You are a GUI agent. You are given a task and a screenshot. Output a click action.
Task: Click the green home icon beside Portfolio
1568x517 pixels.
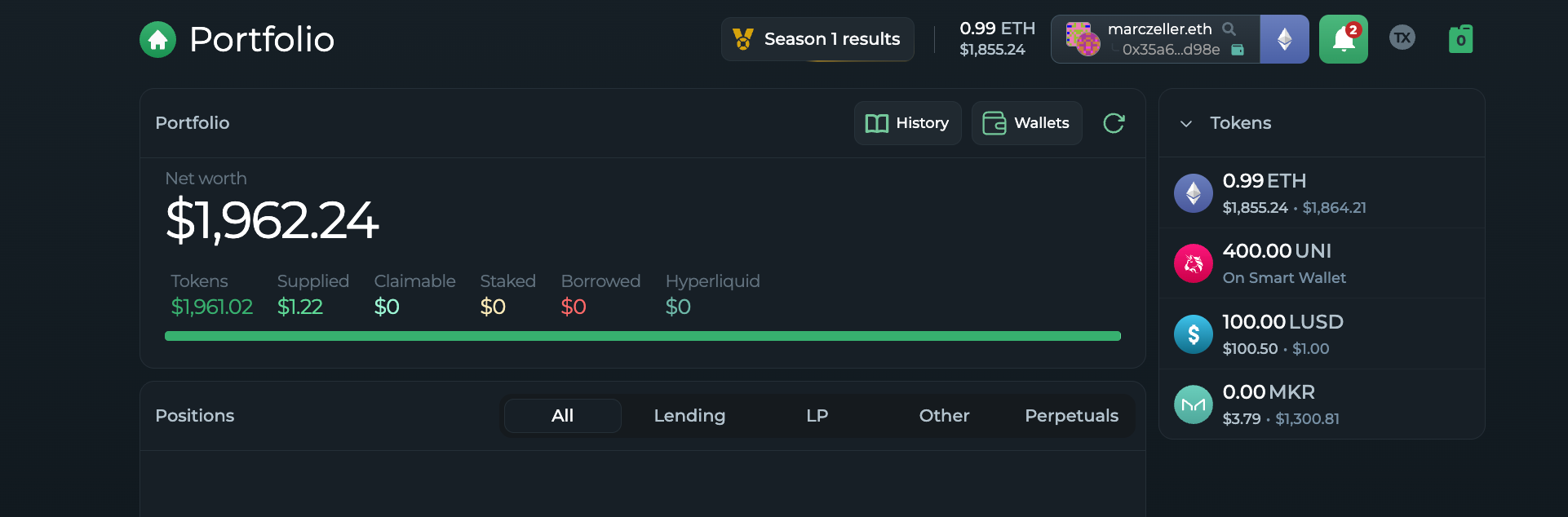click(157, 39)
